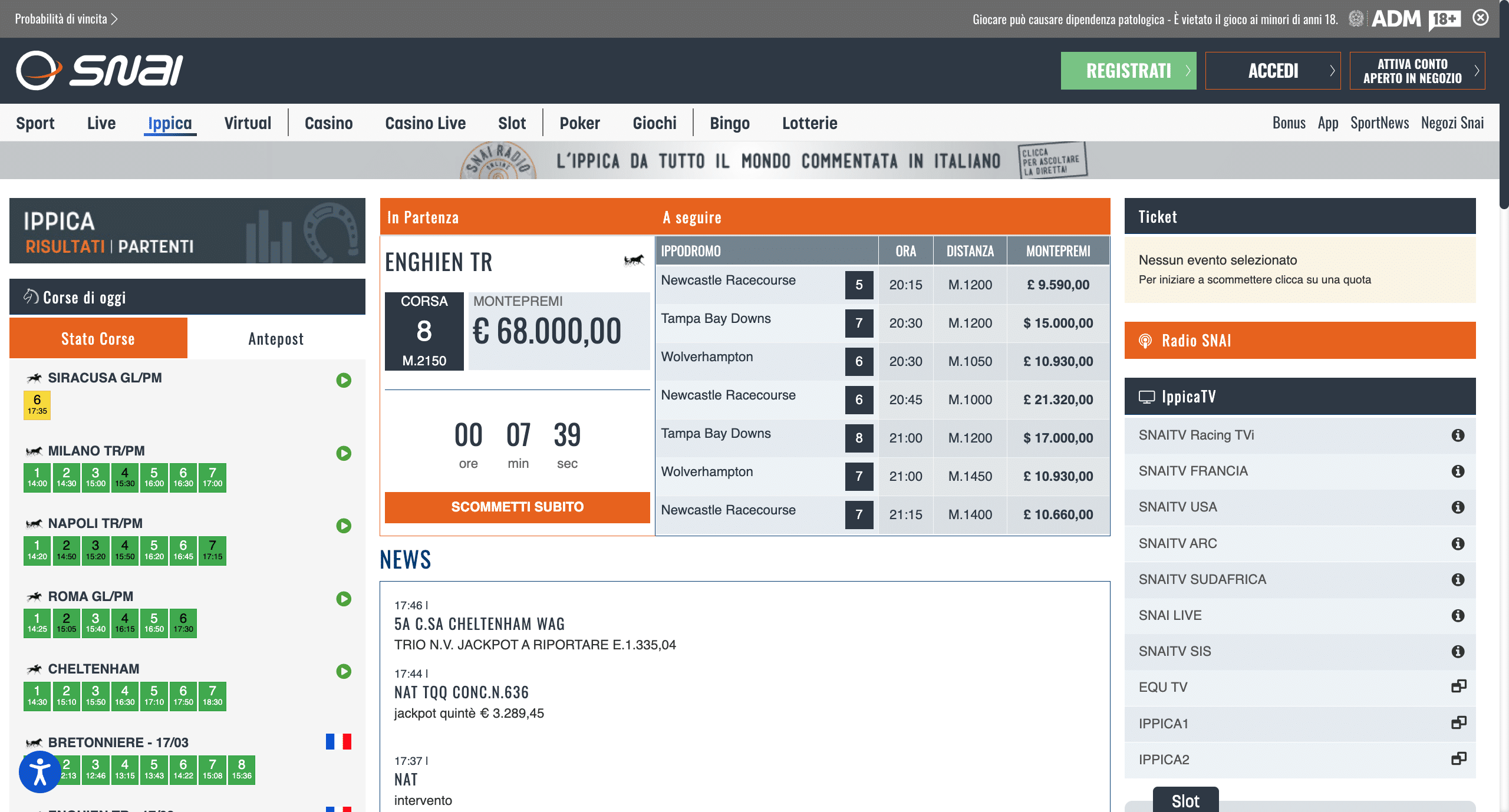The height and width of the screenshot is (812, 1509).
Task: Click the info icon for SNAITV SUDAFRICA
Action: click(1458, 579)
